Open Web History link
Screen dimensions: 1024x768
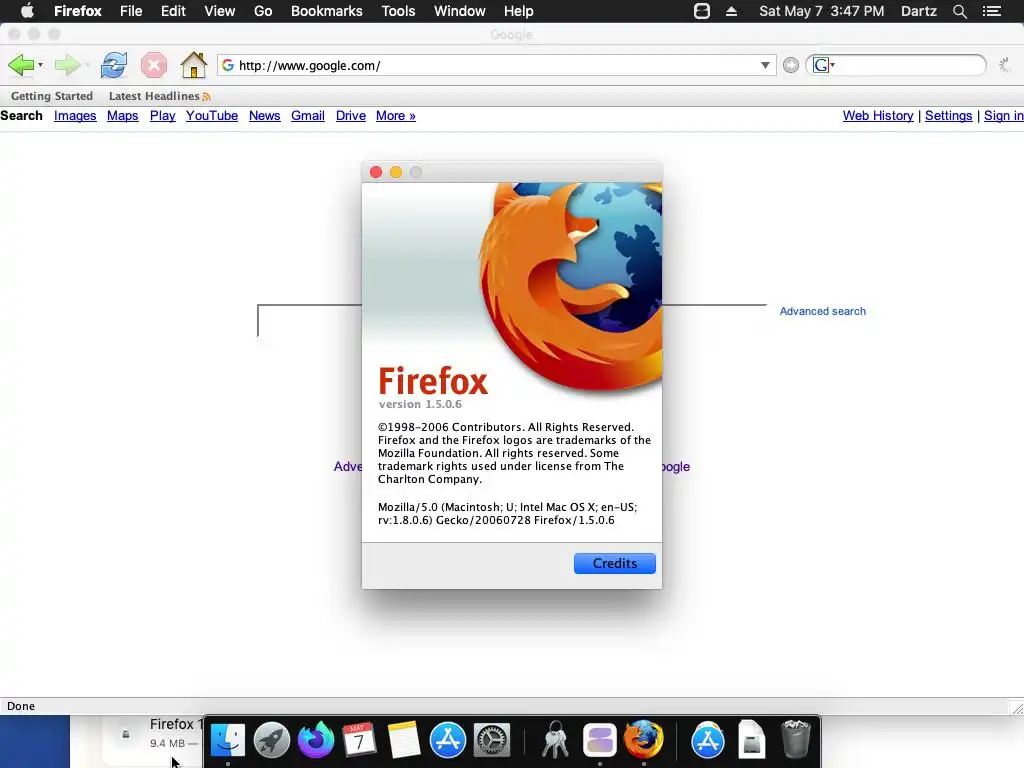coord(878,116)
